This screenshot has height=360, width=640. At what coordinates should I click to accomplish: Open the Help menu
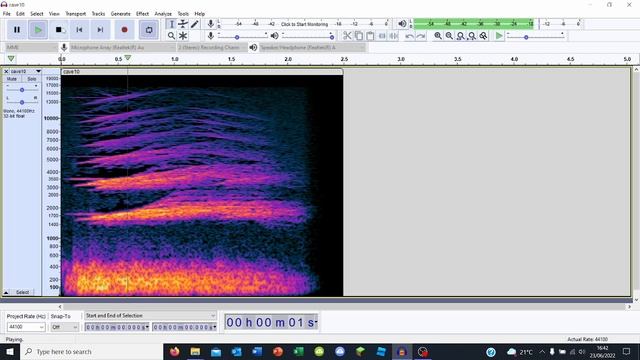pos(199,13)
